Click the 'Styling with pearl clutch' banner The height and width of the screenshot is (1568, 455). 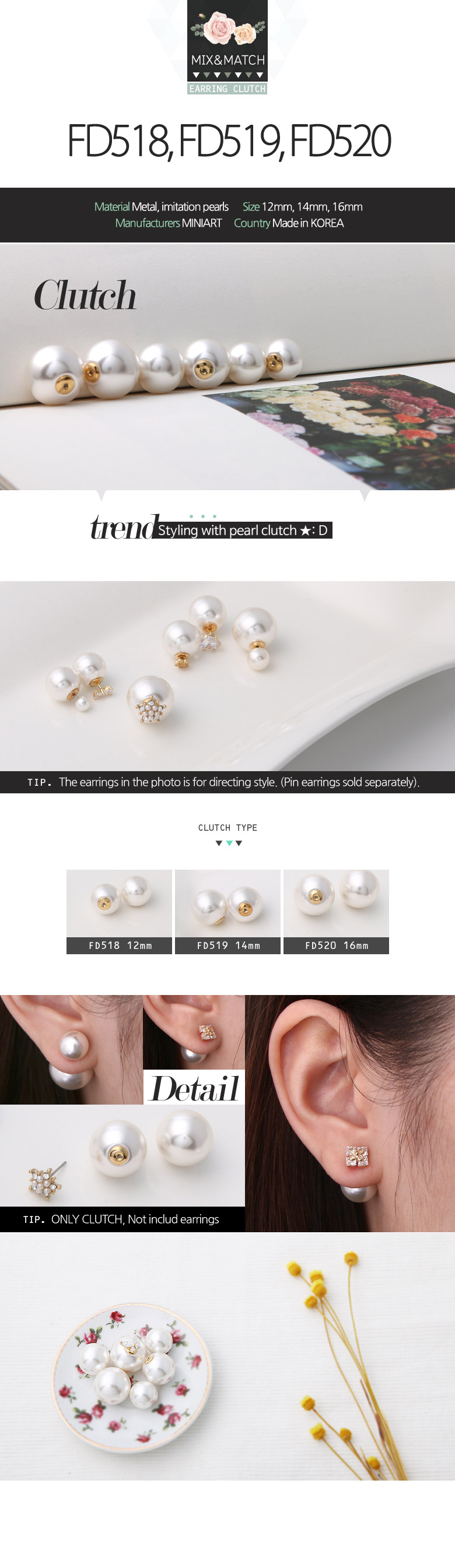pos(245,530)
